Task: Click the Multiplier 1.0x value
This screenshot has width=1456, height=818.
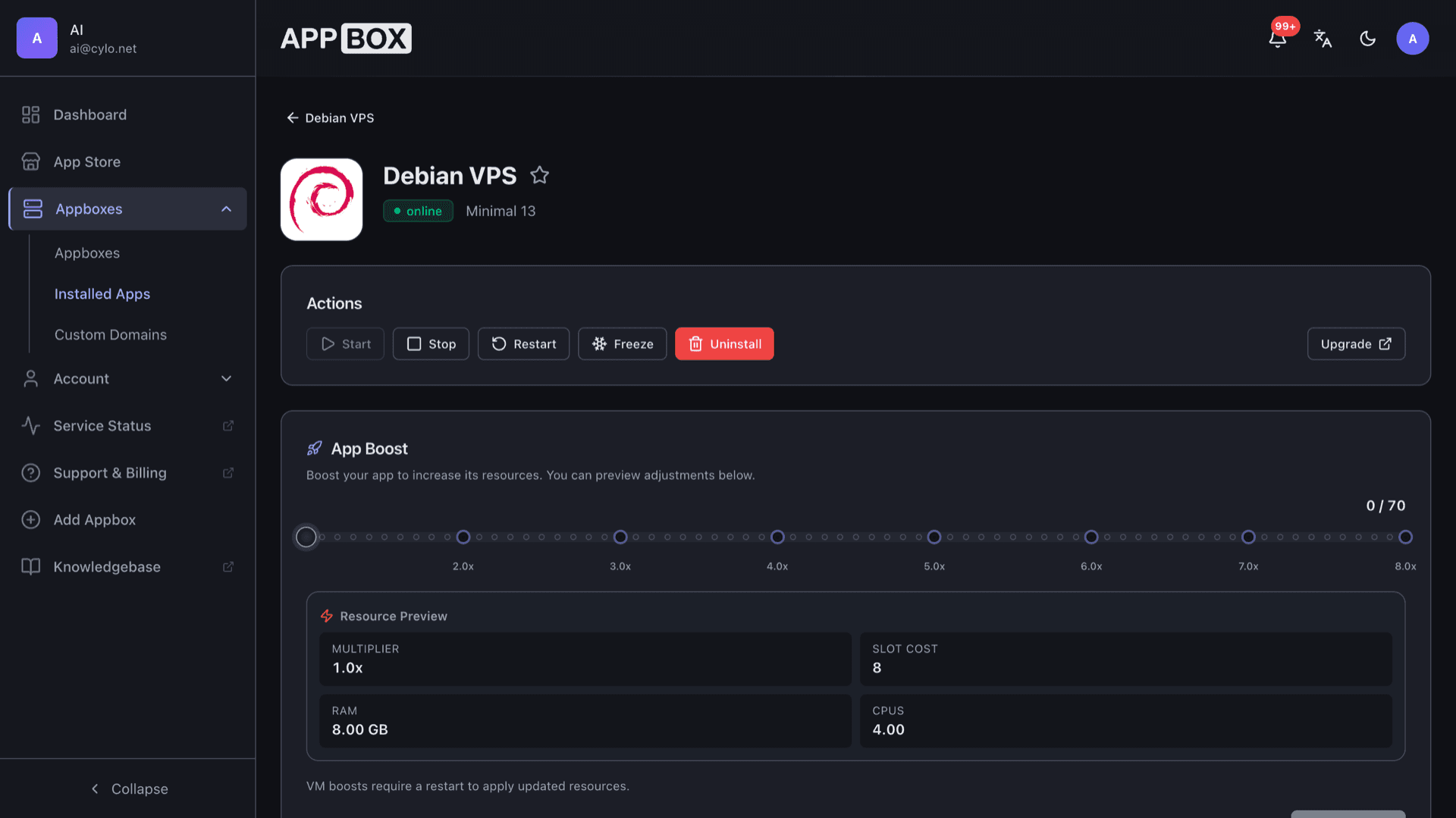Action: click(x=347, y=668)
